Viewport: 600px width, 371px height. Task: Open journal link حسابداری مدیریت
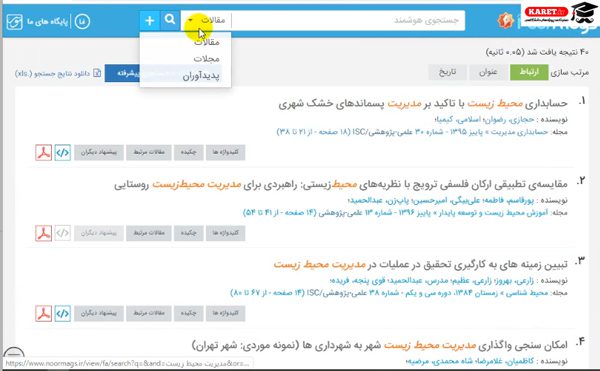[520, 132]
